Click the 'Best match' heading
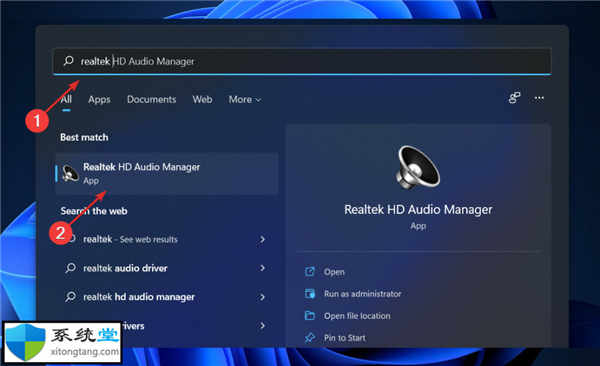The image size is (600, 366). [x=84, y=137]
